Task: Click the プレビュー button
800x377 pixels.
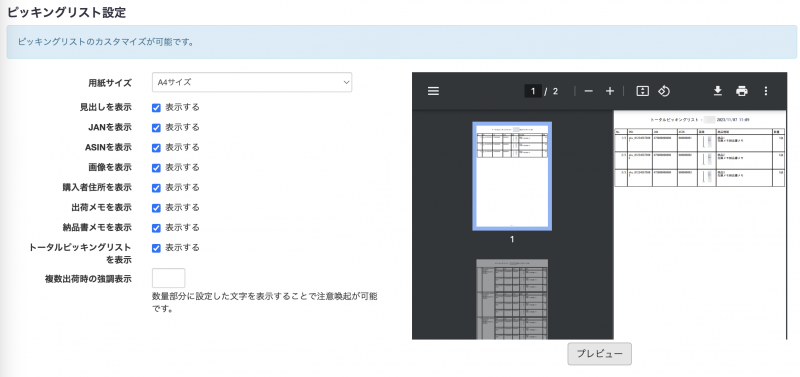Action: click(599, 354)
